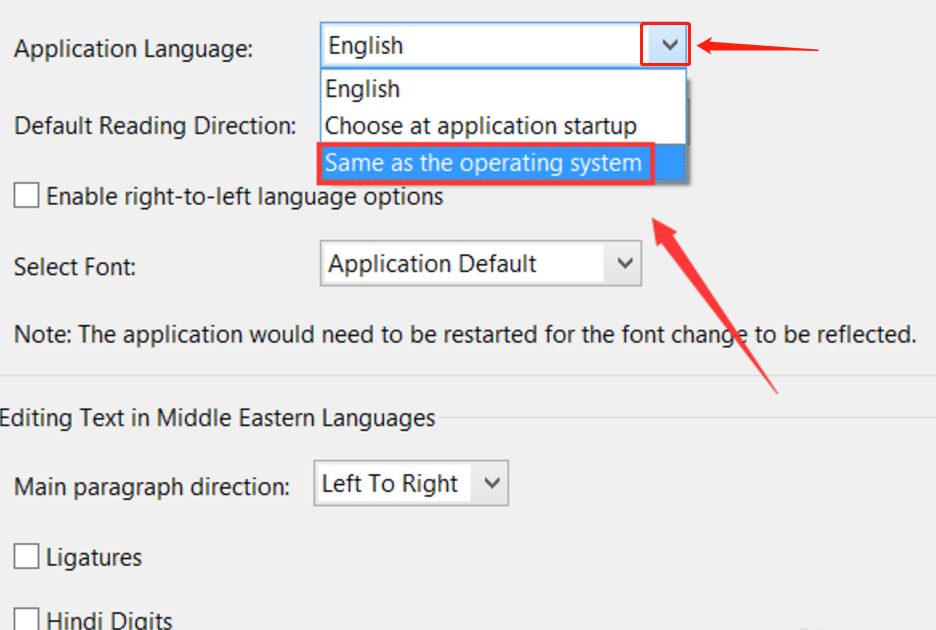Click "Editing Text in Middle Eastern Languages" heading
The image size is (936, 630).
point(218,418)
